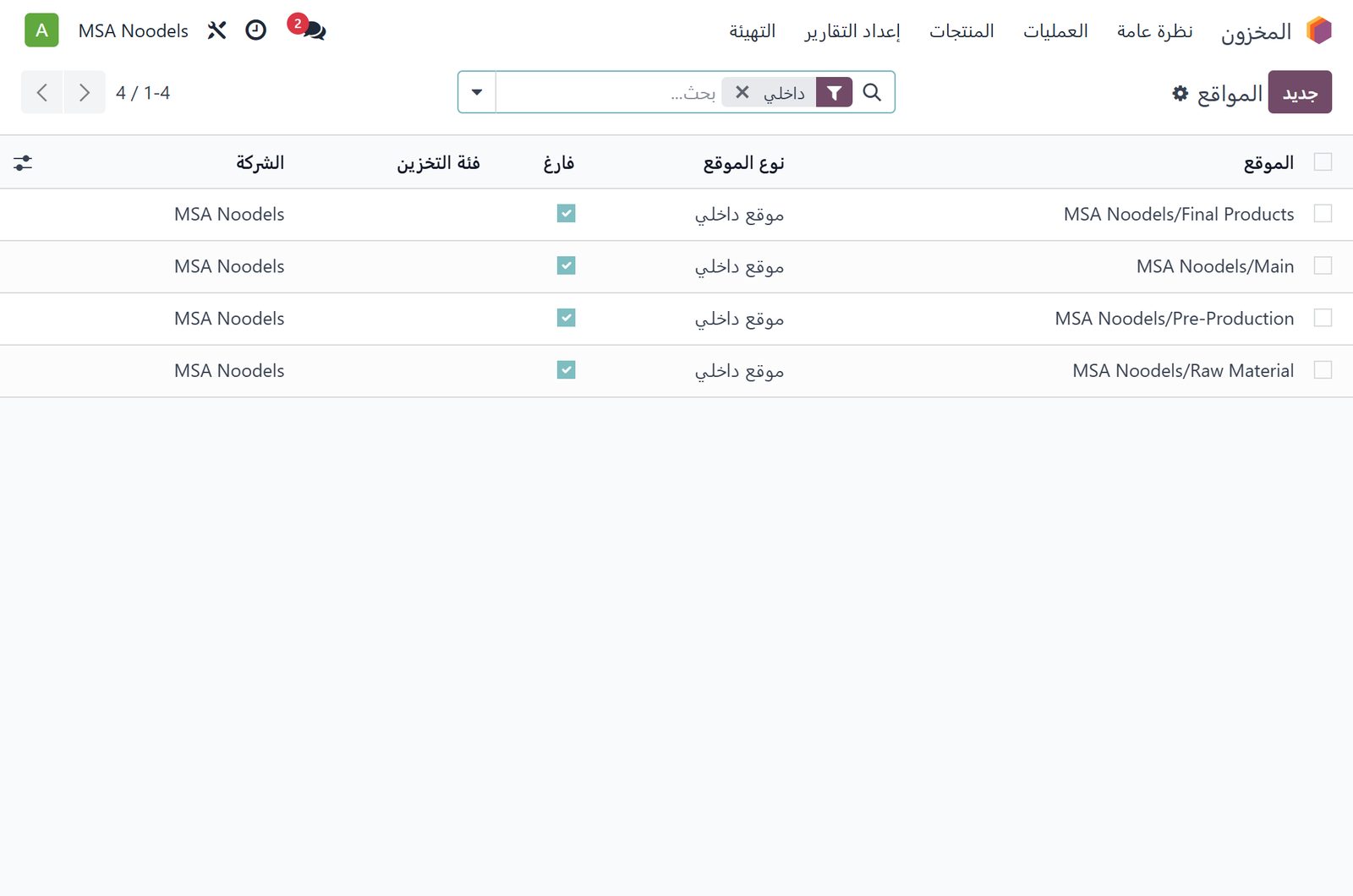Image resolution: width=1353 pixels, height=896 pixels.
Task: Click the المخزون app title
Action: 1256,32
